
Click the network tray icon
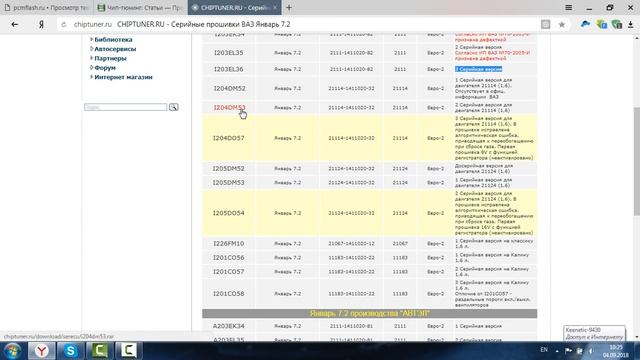[x=579, y=351]
